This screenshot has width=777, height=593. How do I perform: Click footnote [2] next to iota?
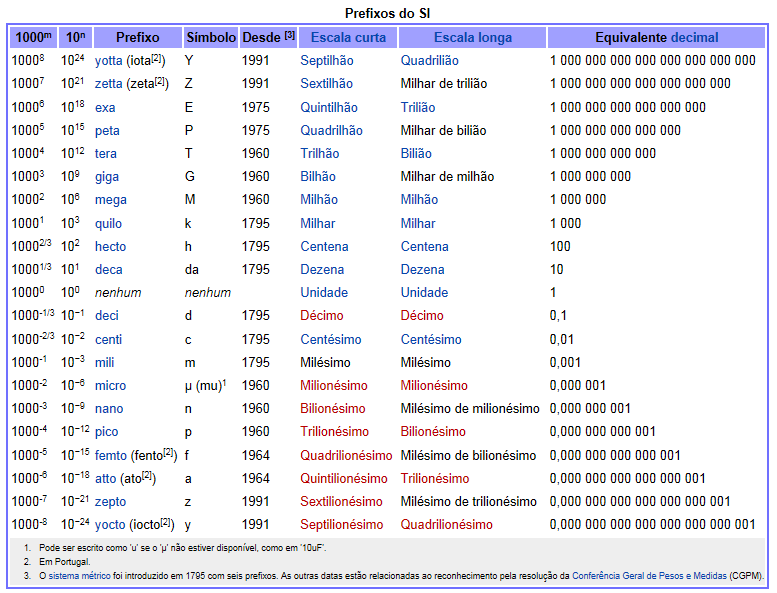coord(157,58)
